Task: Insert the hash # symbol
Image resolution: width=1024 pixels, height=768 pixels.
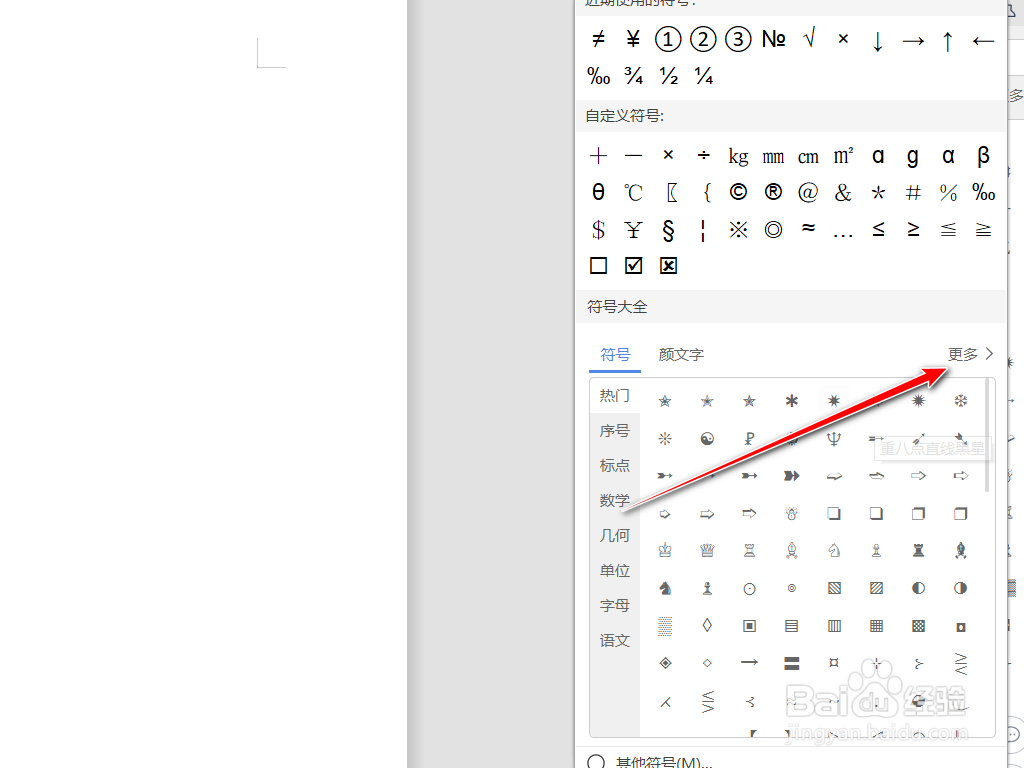Action: point(914,193)
